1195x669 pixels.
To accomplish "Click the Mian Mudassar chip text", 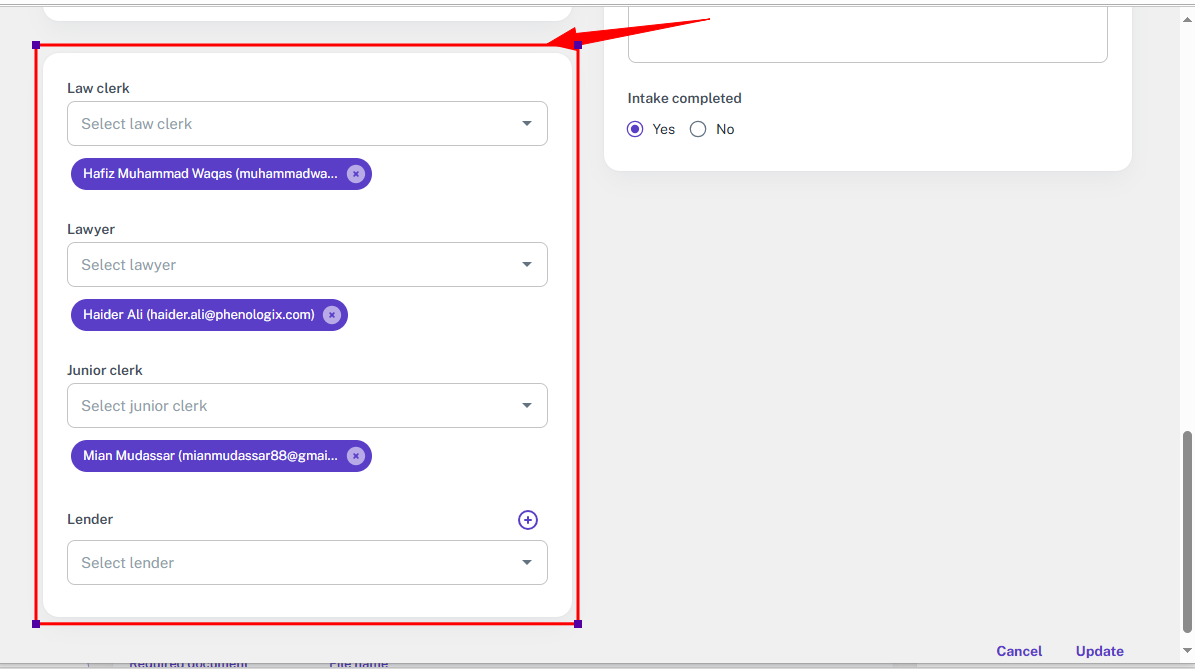I will [x=210, y=456].
